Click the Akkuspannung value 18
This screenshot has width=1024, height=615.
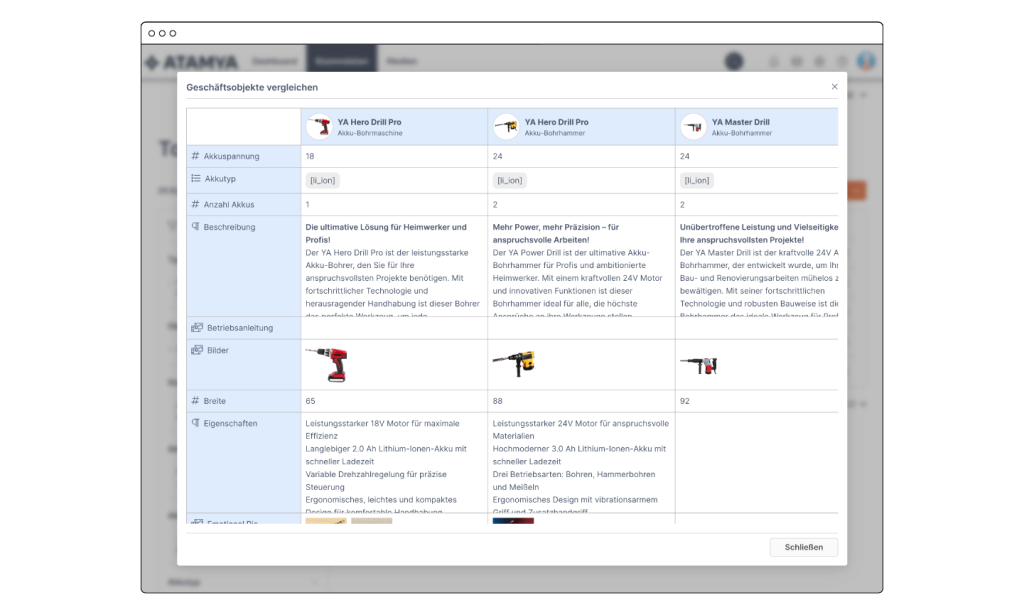pos(310,156)
